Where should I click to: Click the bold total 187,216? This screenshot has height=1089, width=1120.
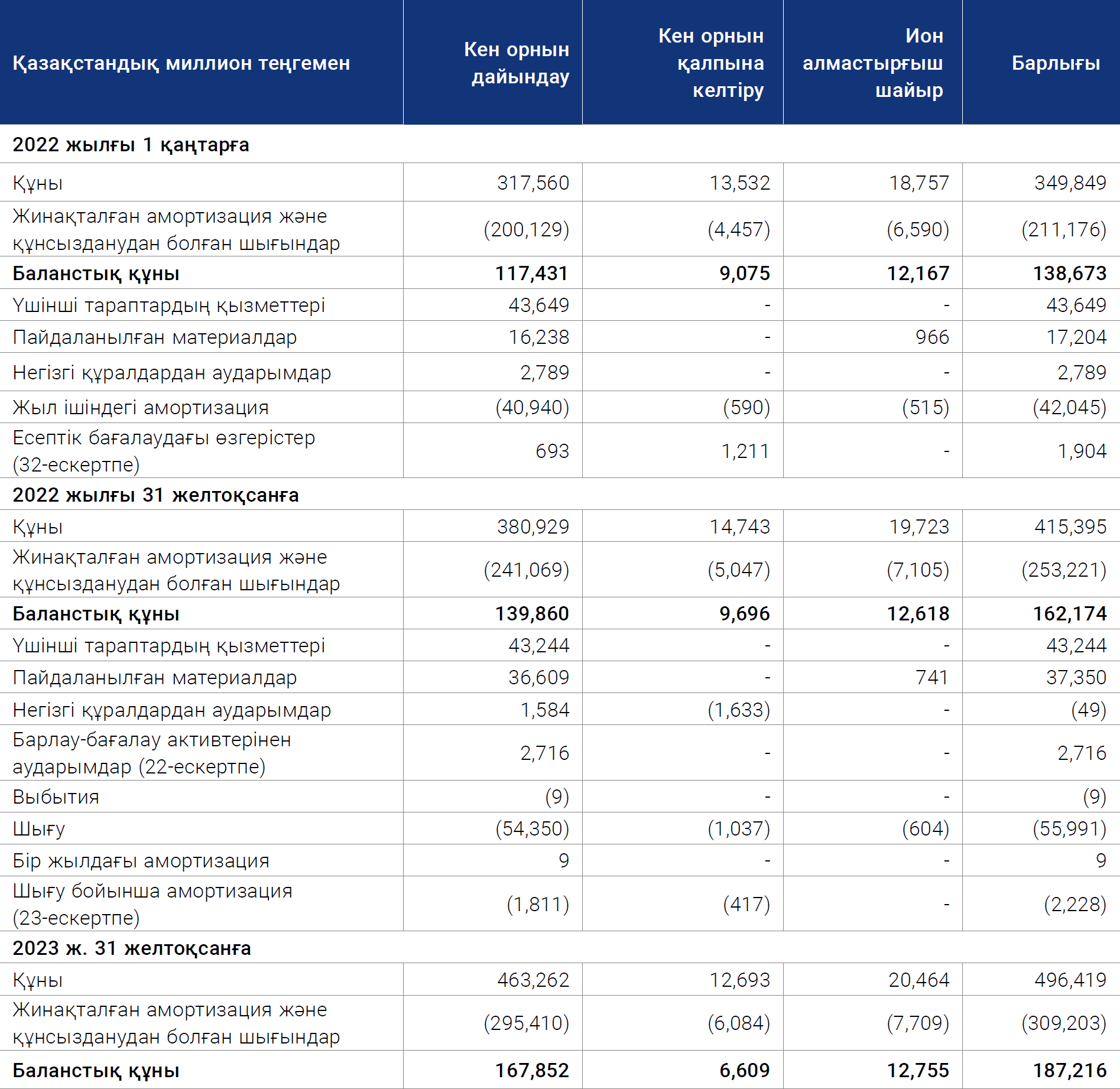[x=1069, y=1071]
